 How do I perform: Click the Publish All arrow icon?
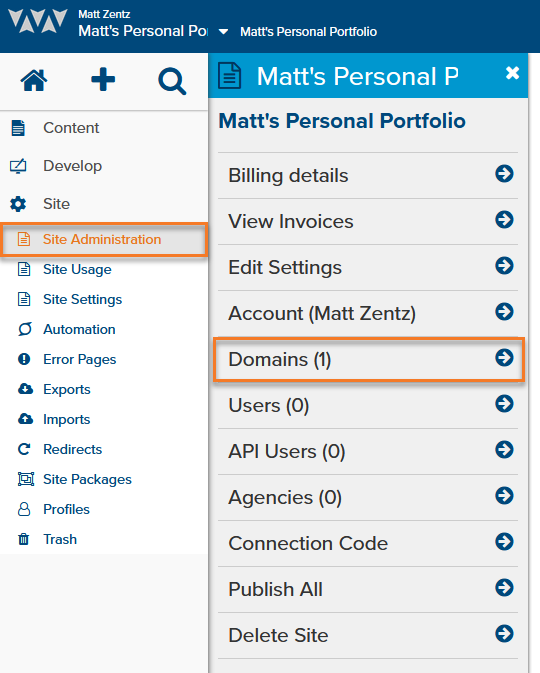click(x=504, y=588)
